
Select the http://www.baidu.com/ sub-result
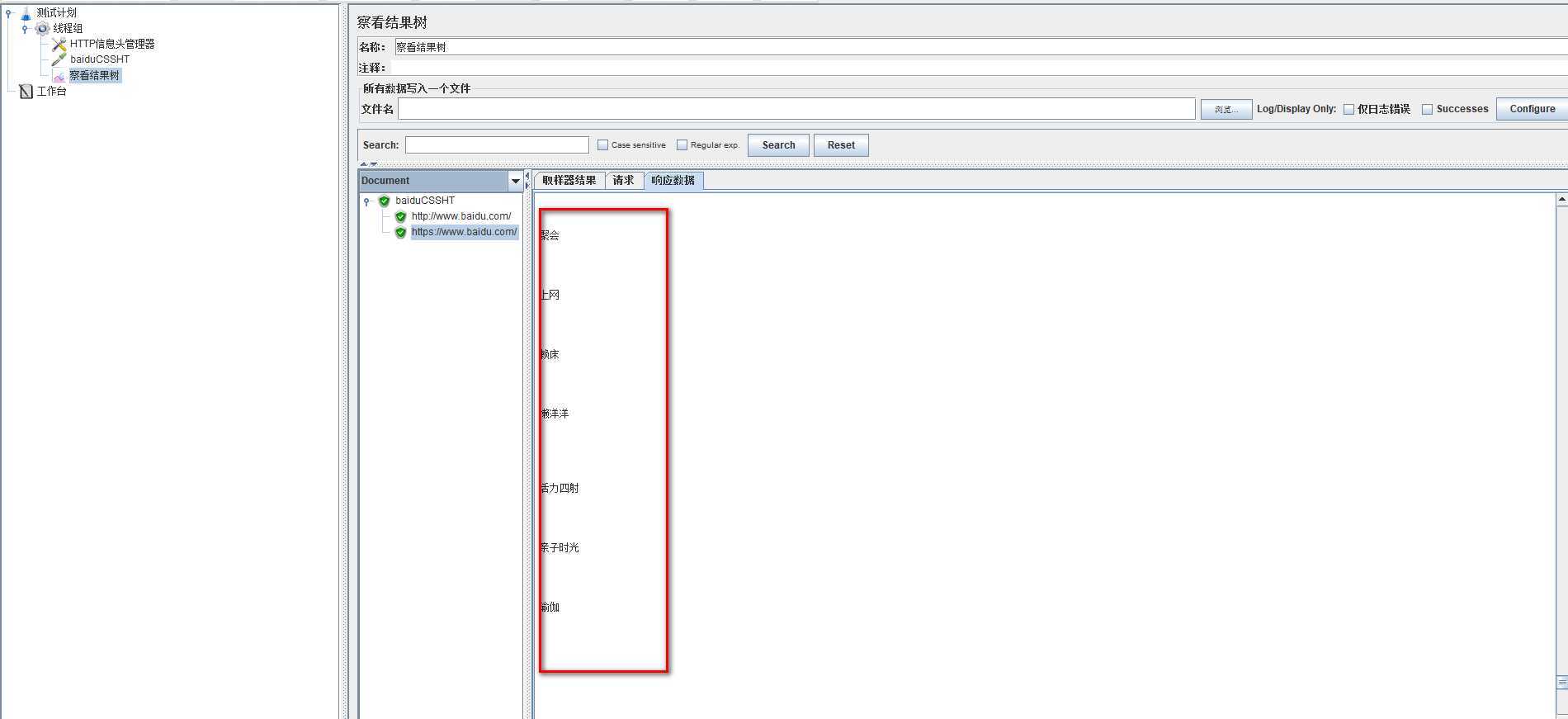(x=461, y=216)
